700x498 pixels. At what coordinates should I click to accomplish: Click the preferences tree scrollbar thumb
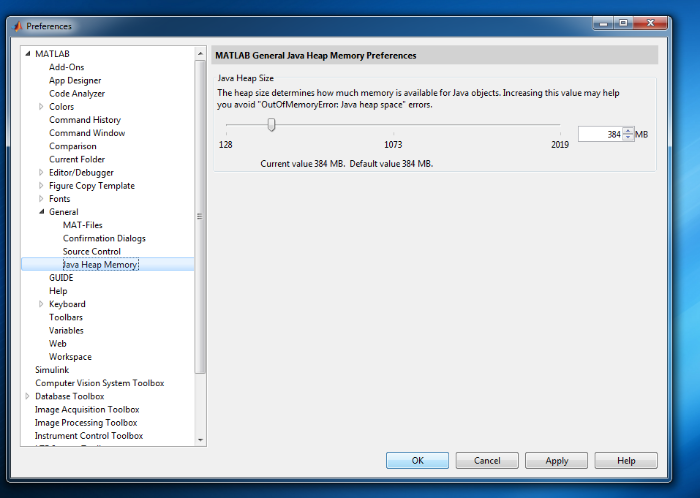point(200,216)
